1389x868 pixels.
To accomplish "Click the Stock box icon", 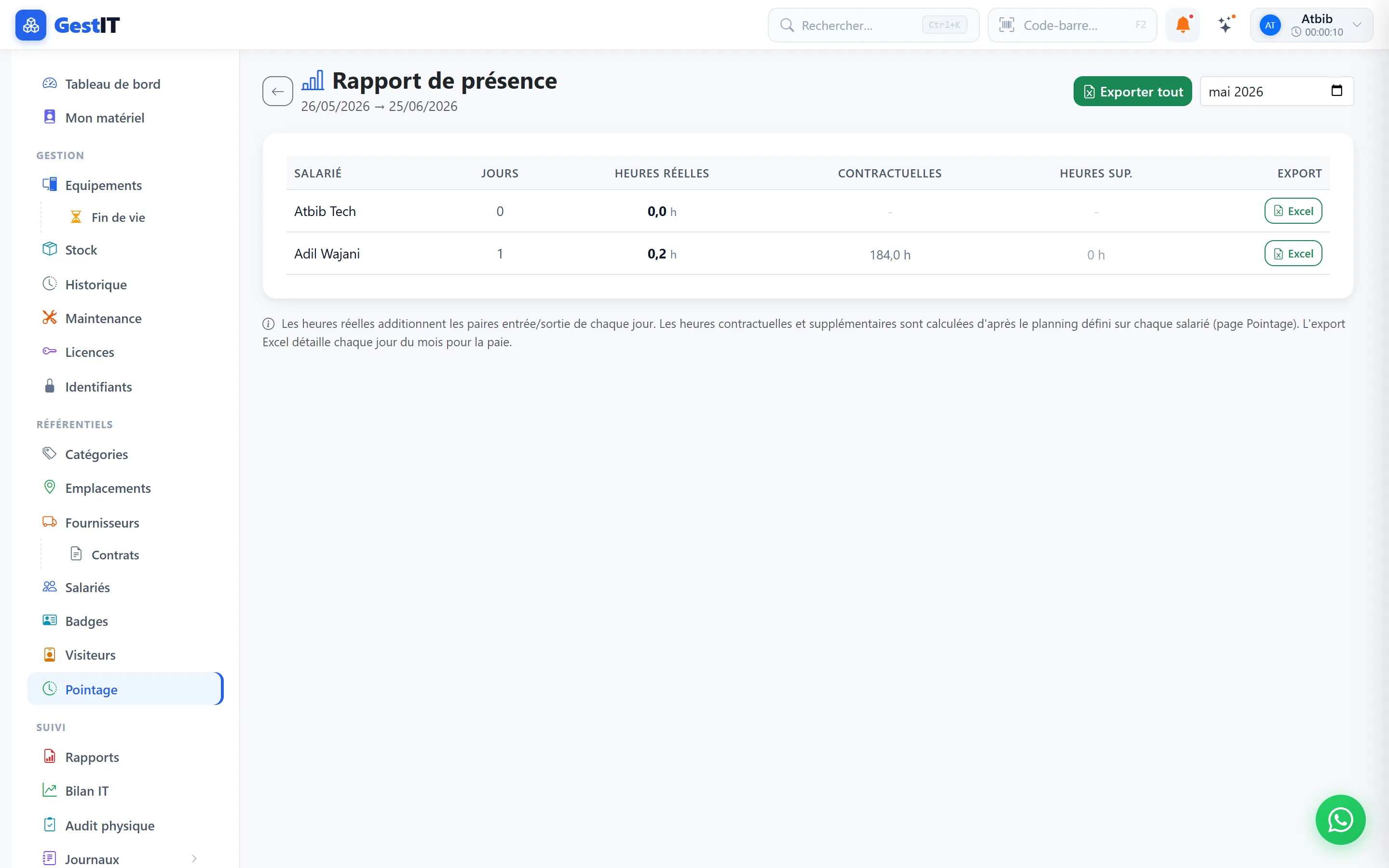I will (x=50, y=249).
